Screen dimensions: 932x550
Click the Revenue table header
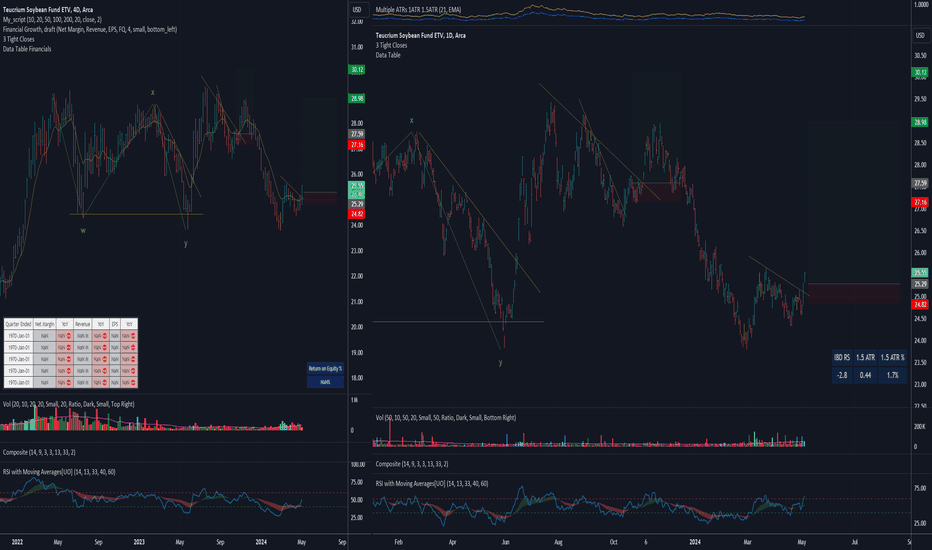coord(83,324)
